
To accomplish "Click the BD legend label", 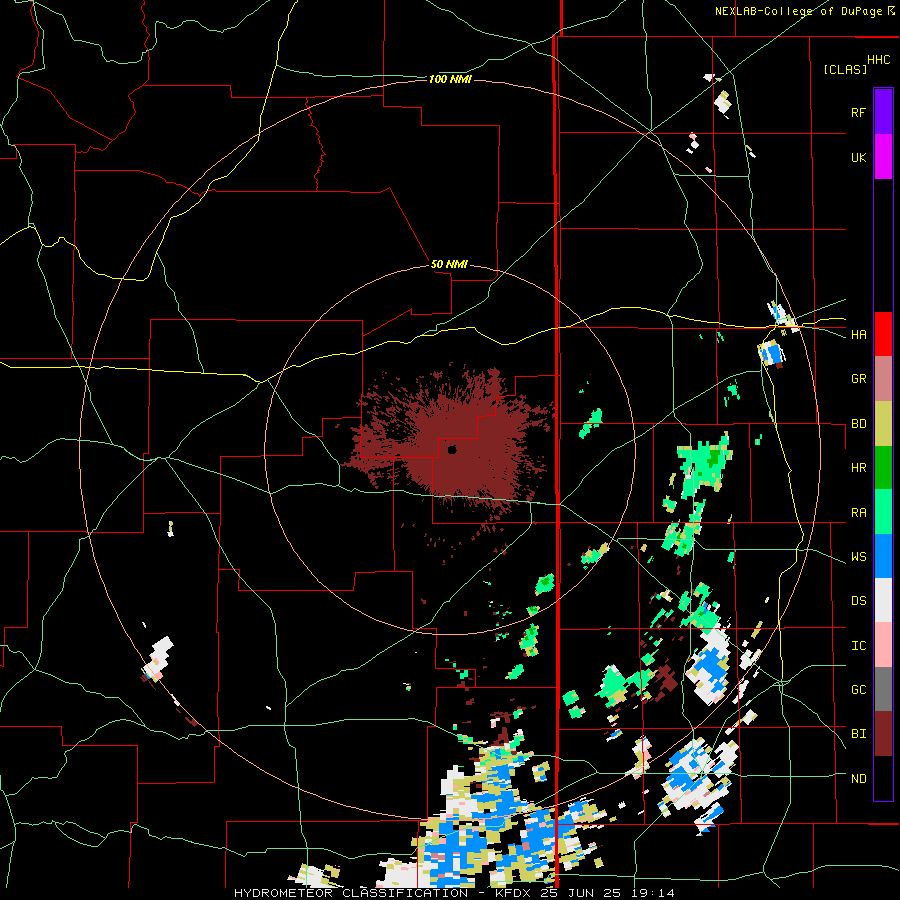I will click(x=858, y=424).
